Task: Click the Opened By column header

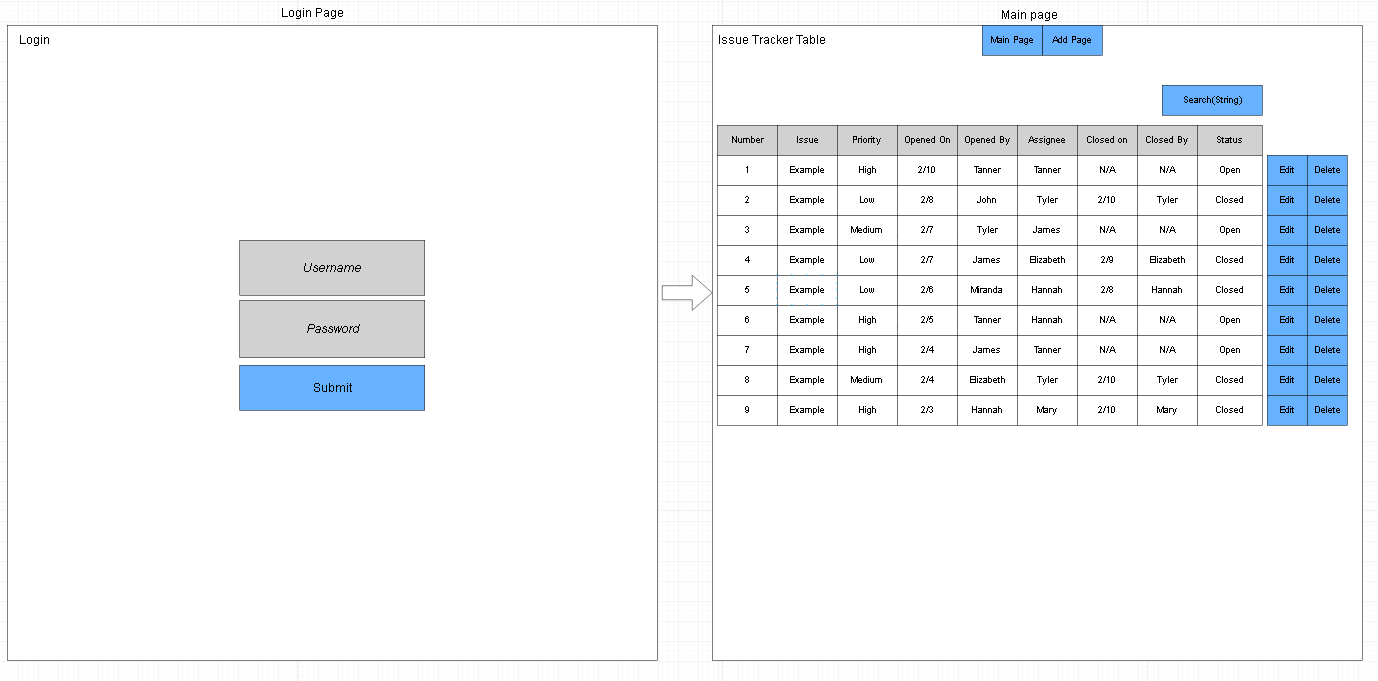Action: tap(987, 140)
